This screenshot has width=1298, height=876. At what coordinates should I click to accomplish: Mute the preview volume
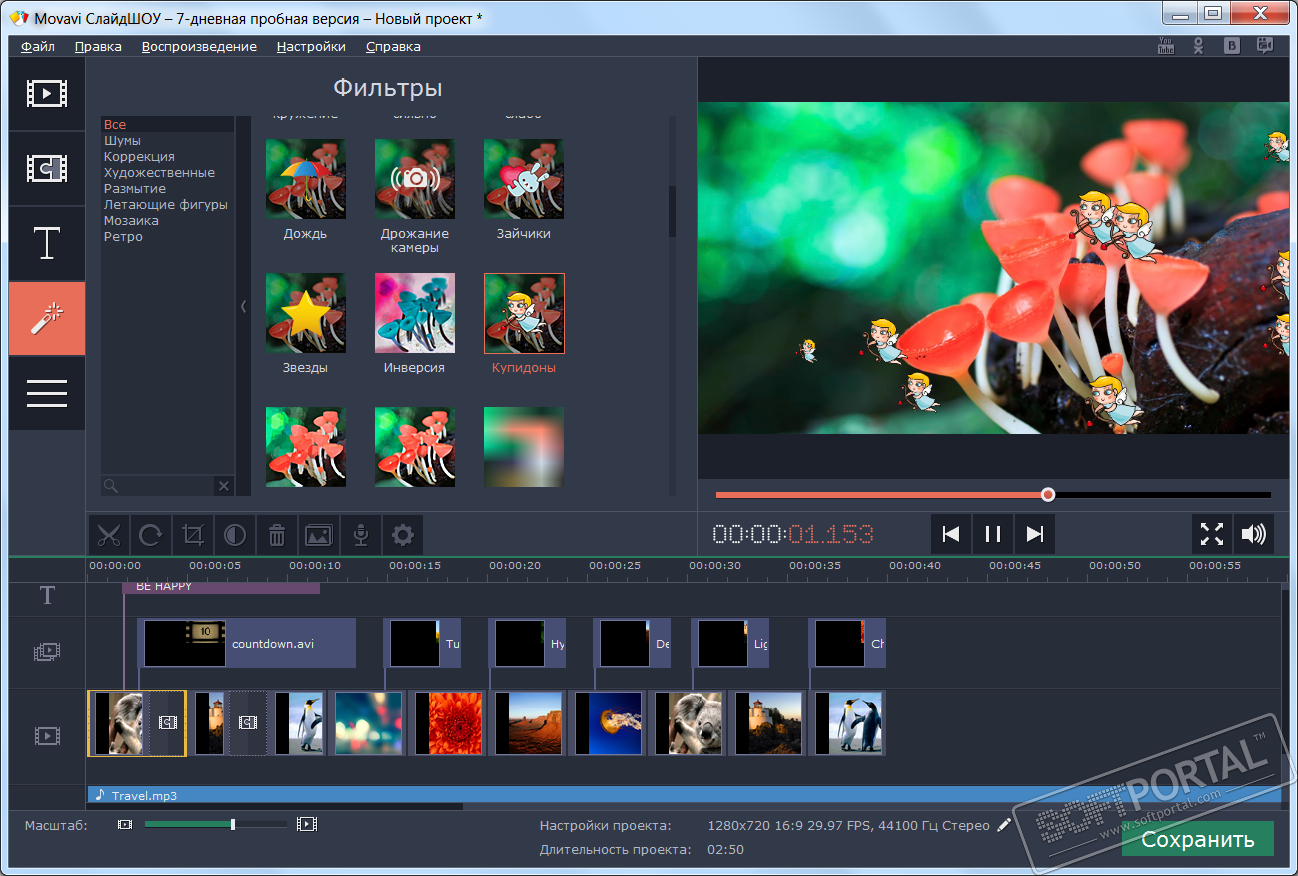(1254, 534)
